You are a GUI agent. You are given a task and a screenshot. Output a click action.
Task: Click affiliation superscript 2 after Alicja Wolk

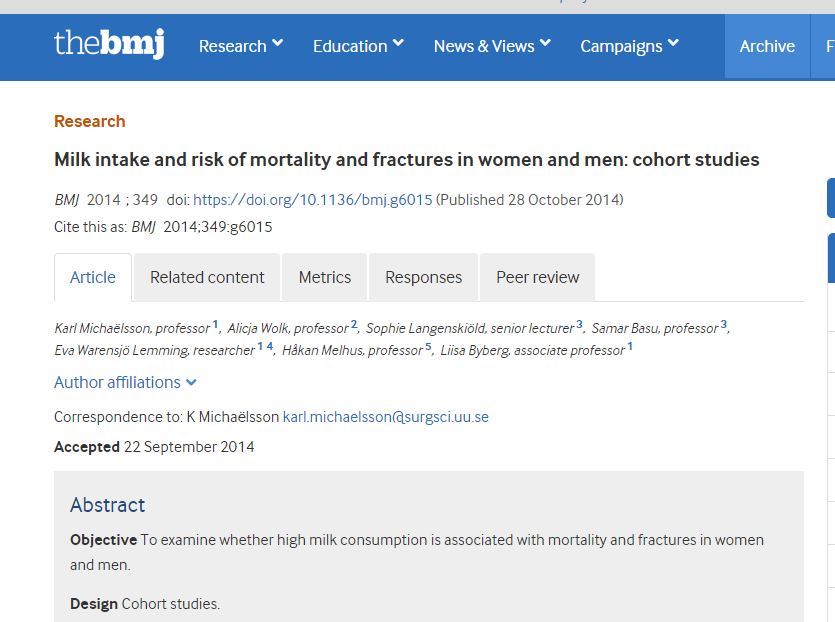[354, 325]
